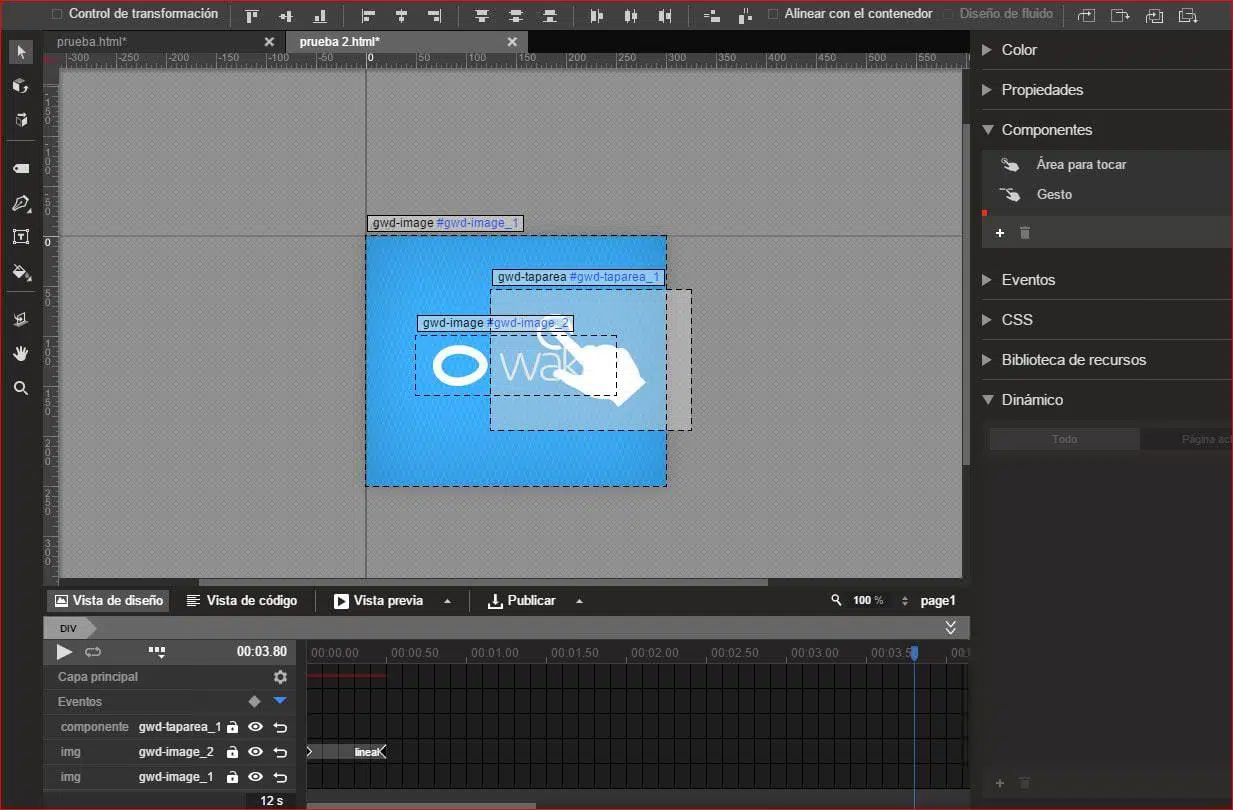This screenshot has height=810, width=1233.
Task: Enable Alinear con el contenedor checkbox
Action: (x=773, y=14)
